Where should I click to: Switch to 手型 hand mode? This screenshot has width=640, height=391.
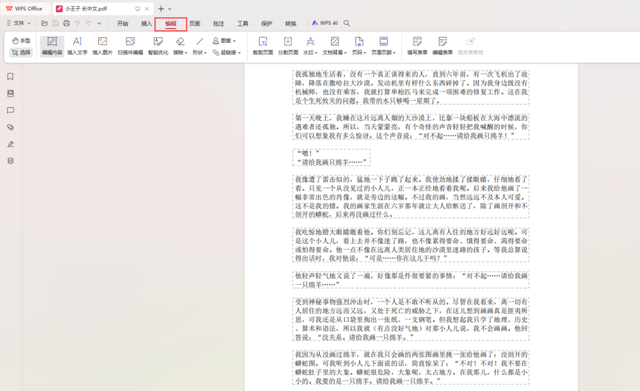pos(21,40)
